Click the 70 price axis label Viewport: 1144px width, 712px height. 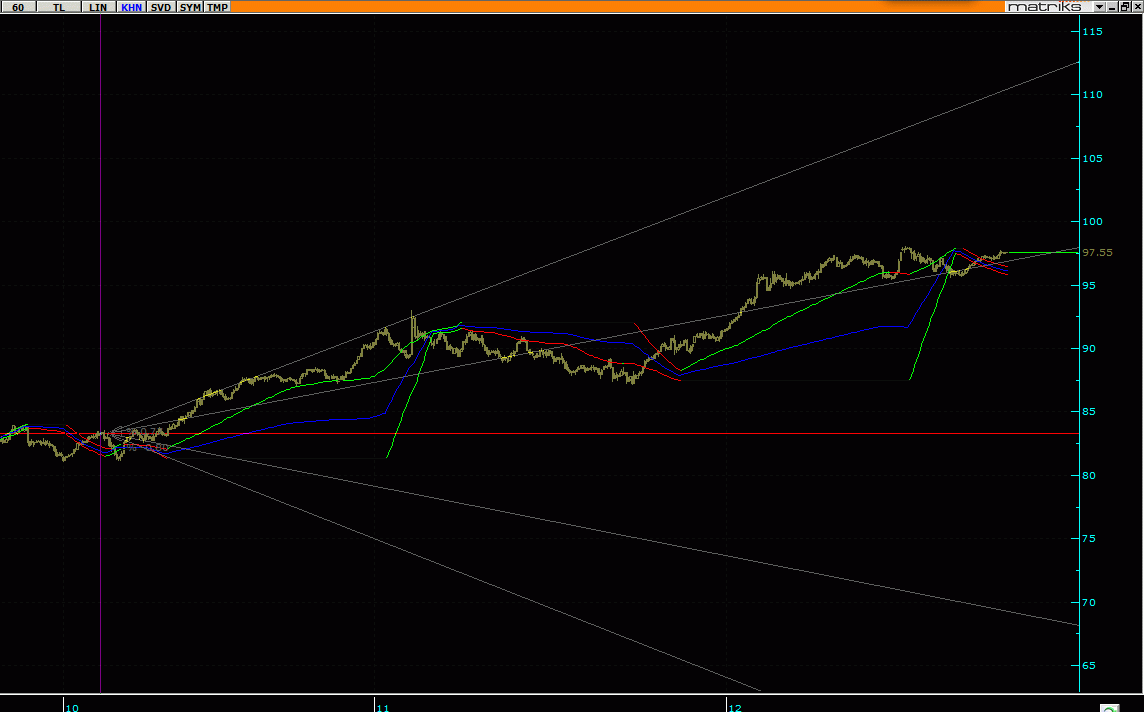point(1089,603)
